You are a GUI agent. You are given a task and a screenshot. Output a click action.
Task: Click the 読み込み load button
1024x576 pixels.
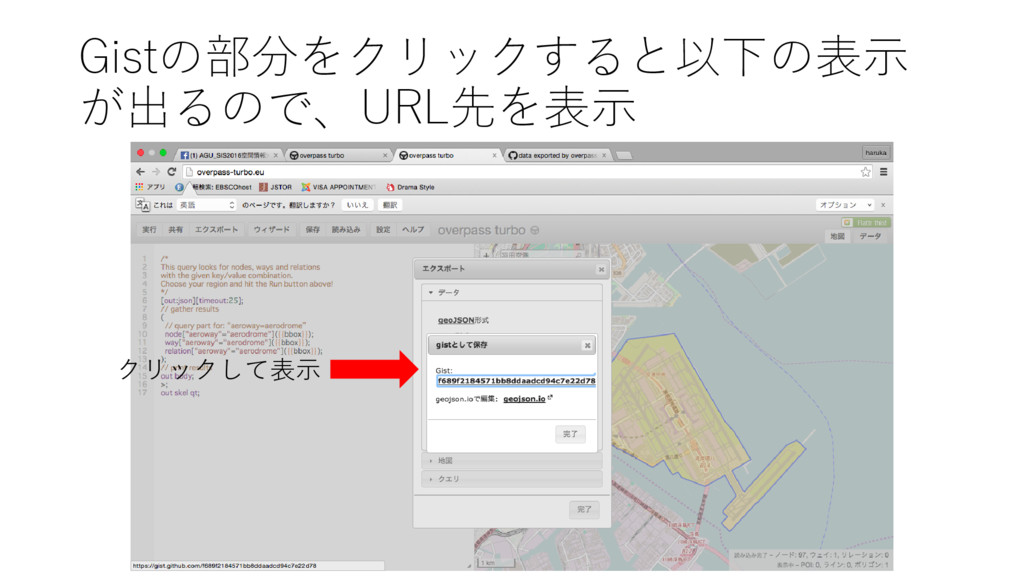click(346, 230)
